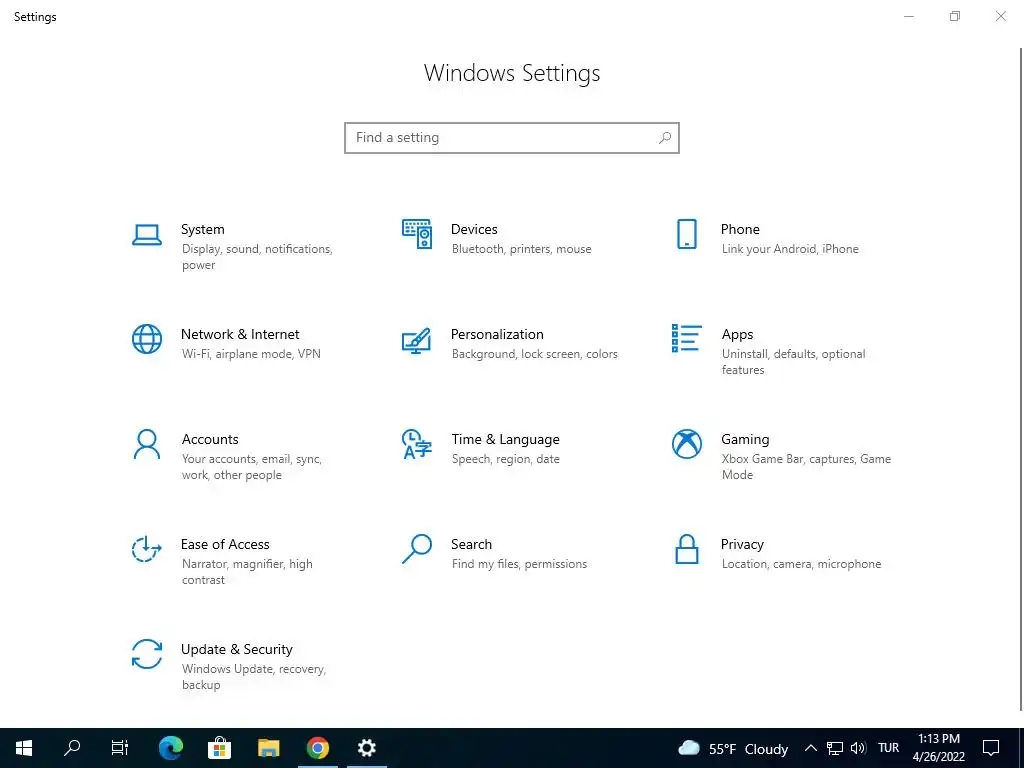
Task: Click 'Location, camera, microphone' text
Action: click(801, 564)
